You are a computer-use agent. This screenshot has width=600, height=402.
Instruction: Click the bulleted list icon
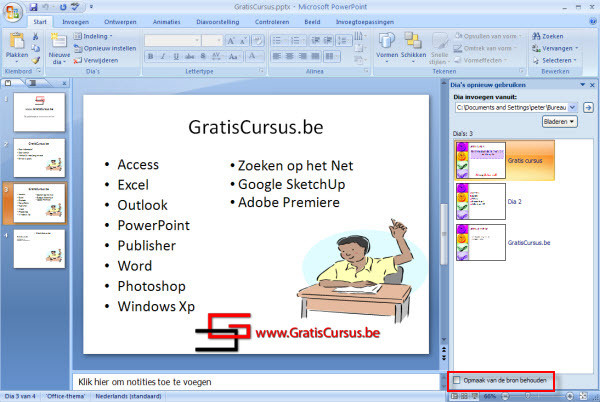coord(278,41)
